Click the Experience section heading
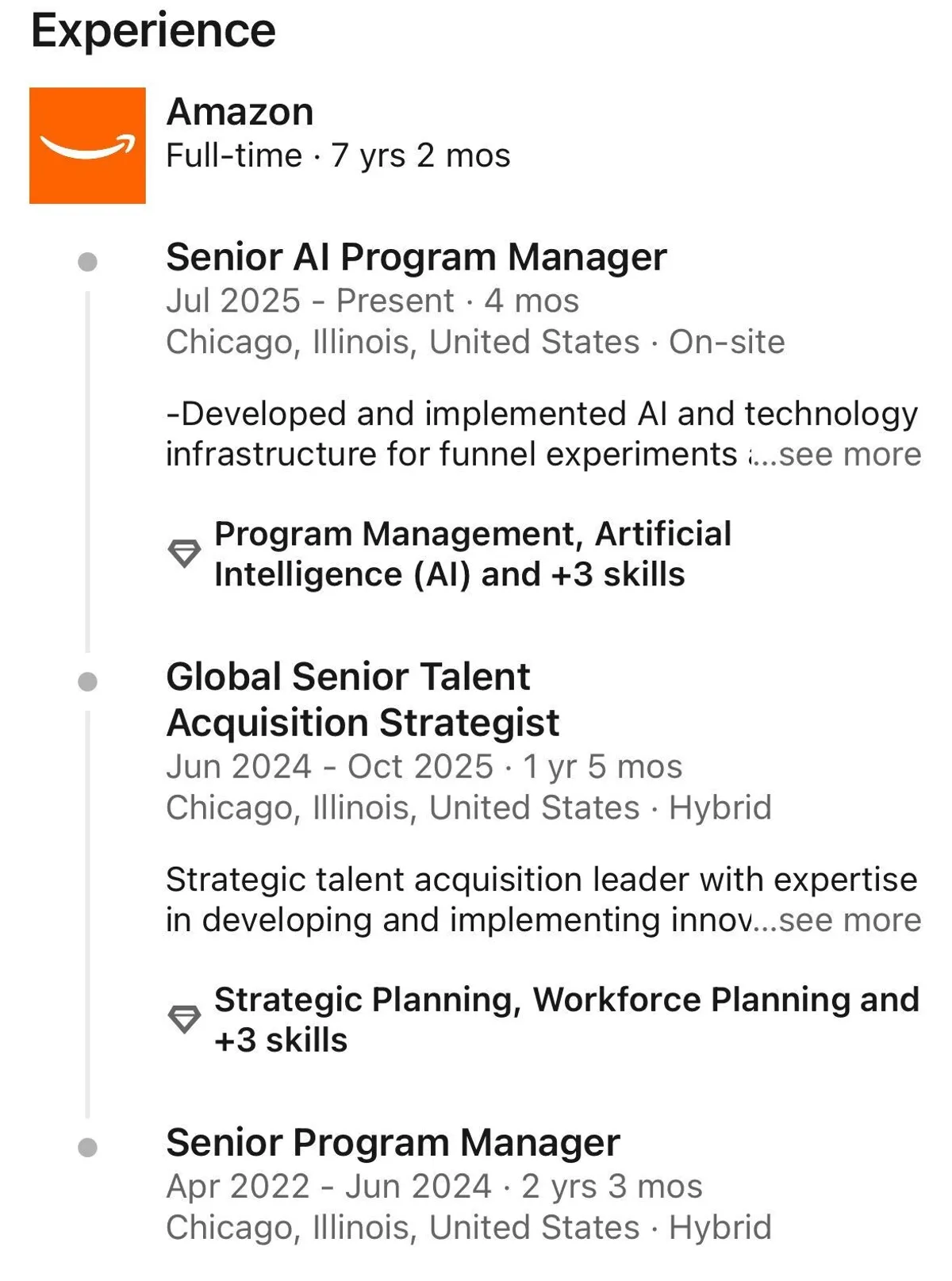Screen dimensions: 952x1281 153,31
